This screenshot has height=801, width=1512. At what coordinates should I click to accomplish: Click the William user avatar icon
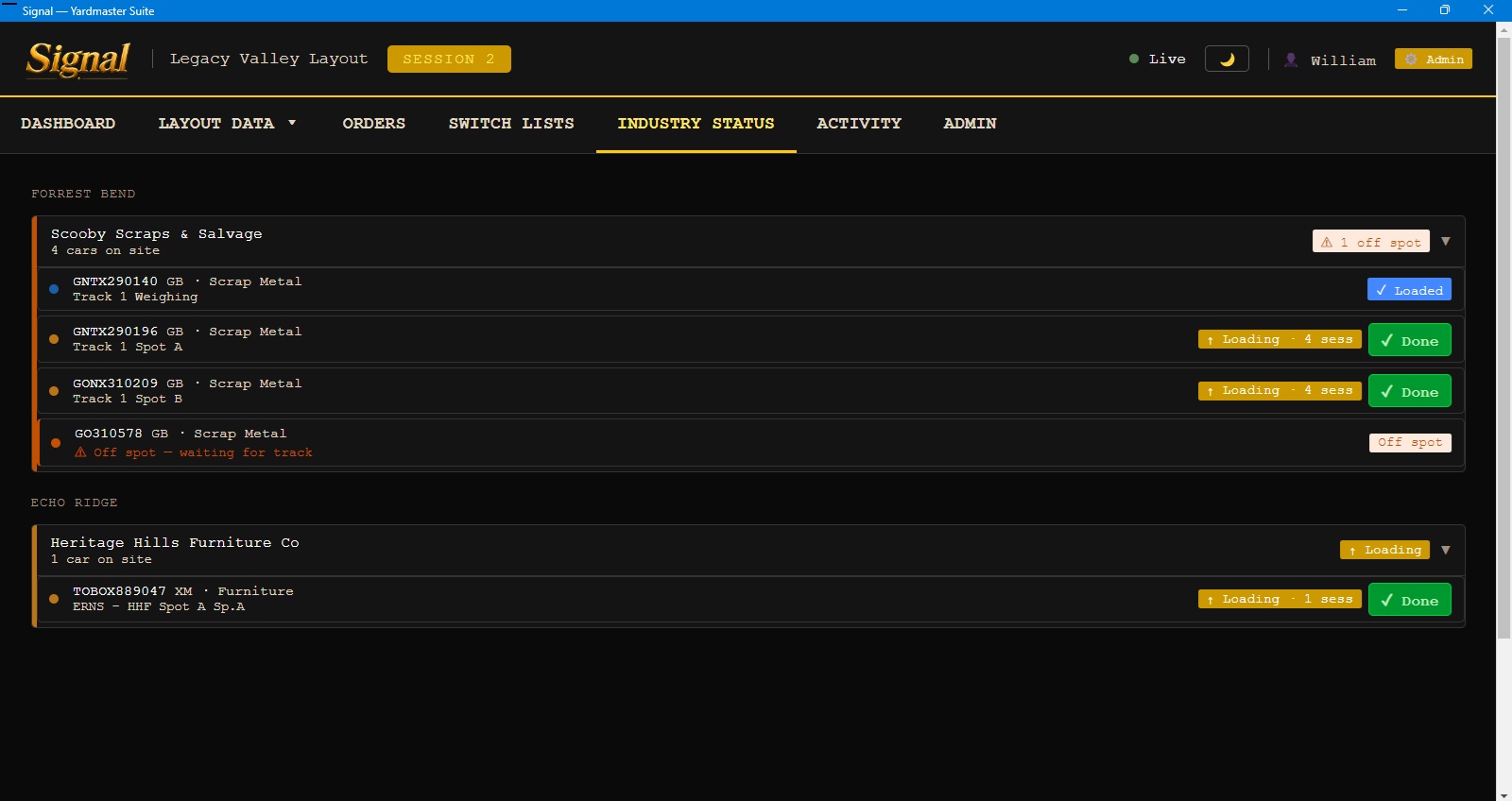tap(1291, 60)
